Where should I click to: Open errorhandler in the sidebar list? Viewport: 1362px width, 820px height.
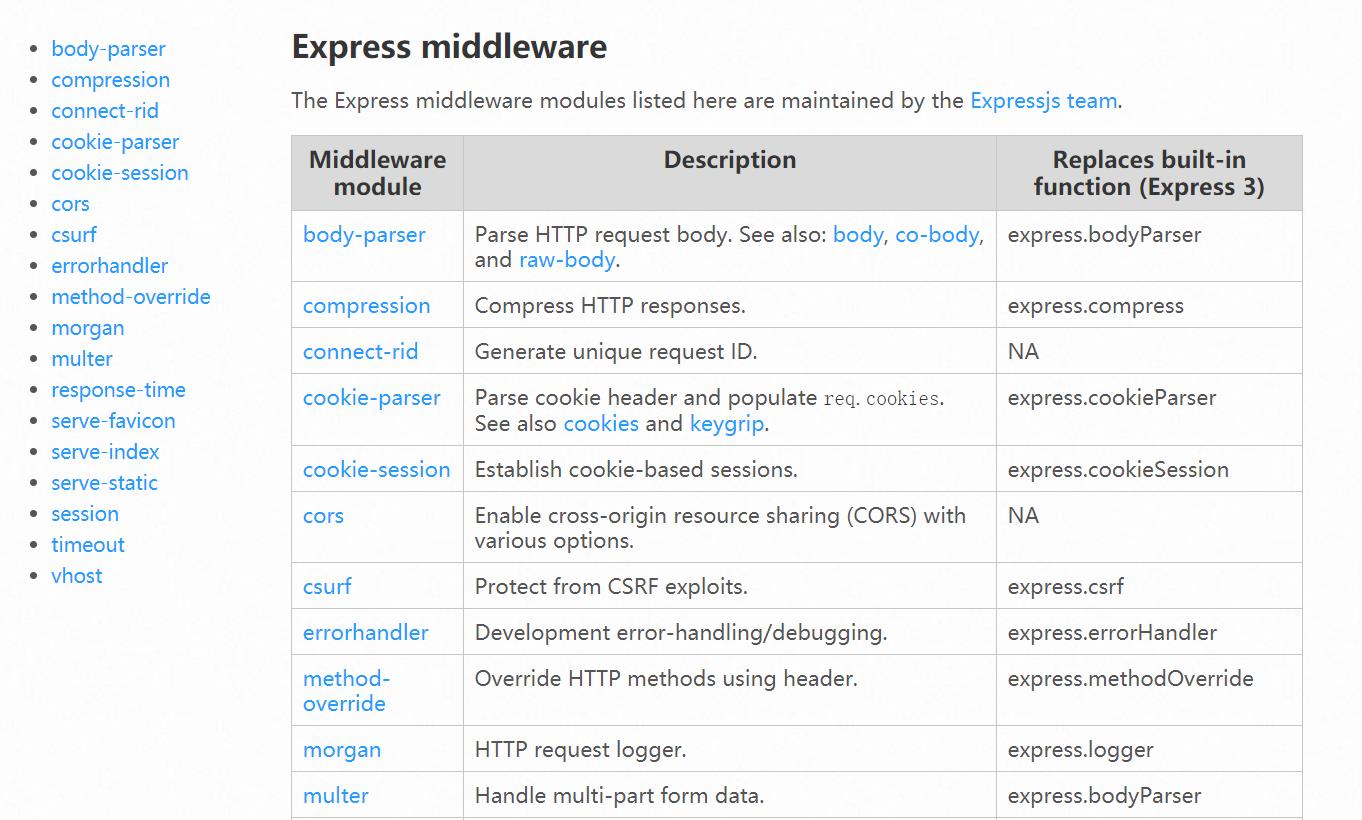tap(109, 266)
